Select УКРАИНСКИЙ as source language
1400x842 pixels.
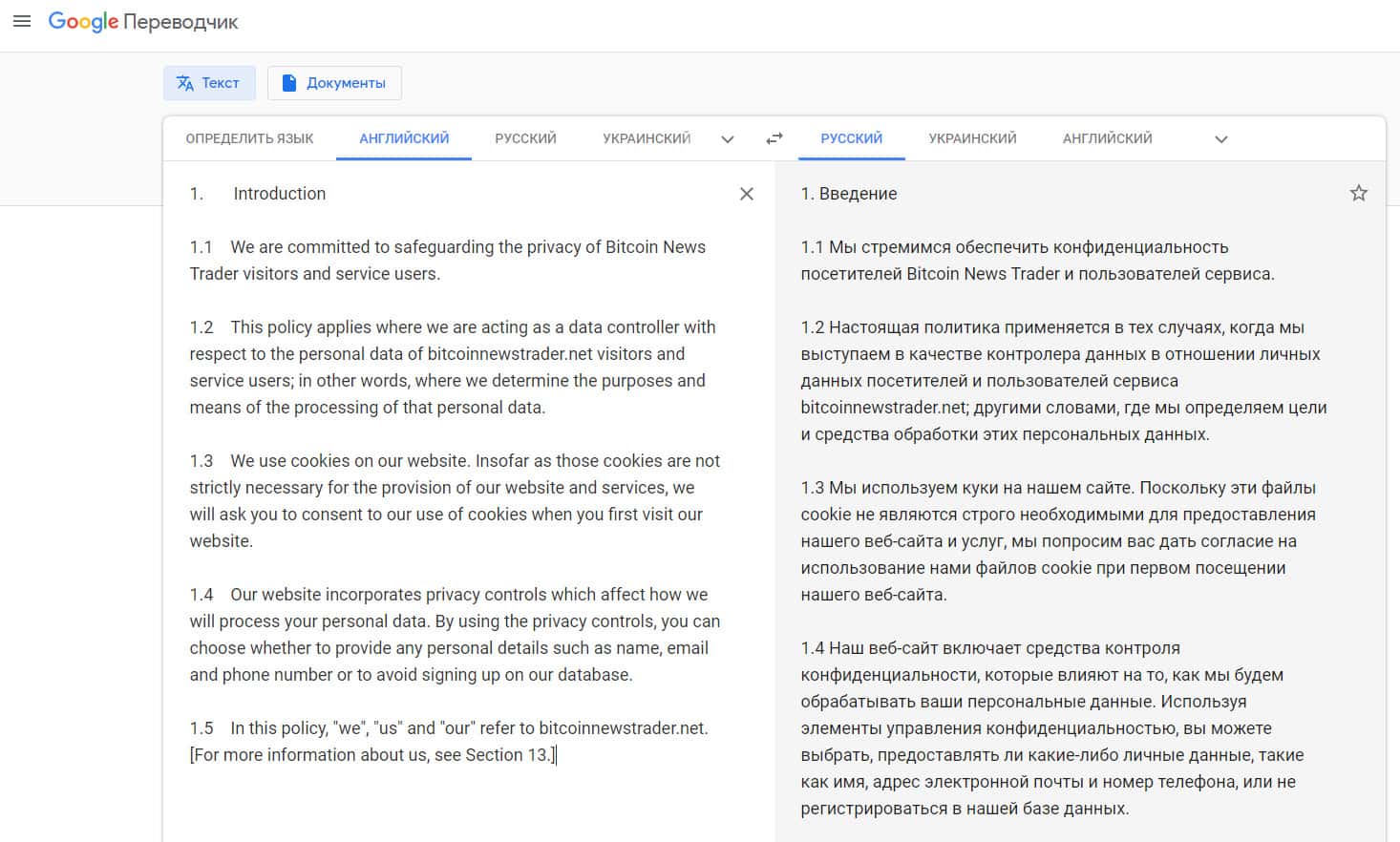(x=647, y=138)
